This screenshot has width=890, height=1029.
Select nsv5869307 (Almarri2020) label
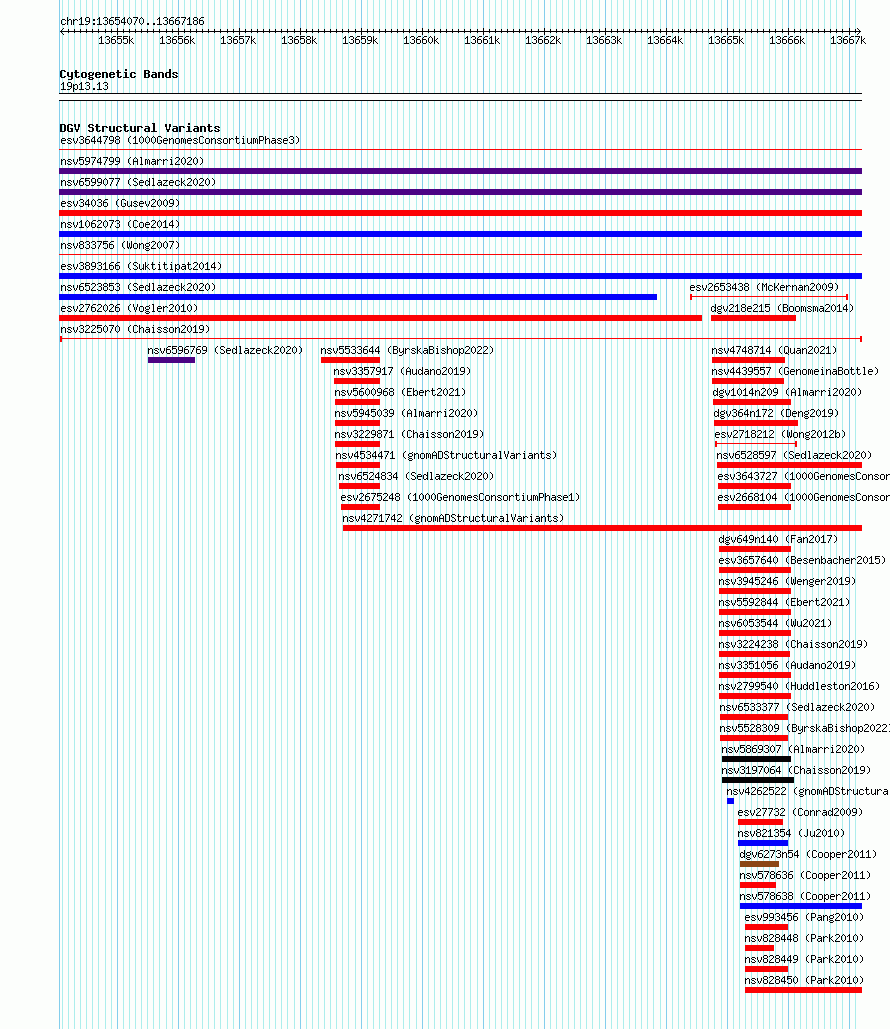point(794,749)
